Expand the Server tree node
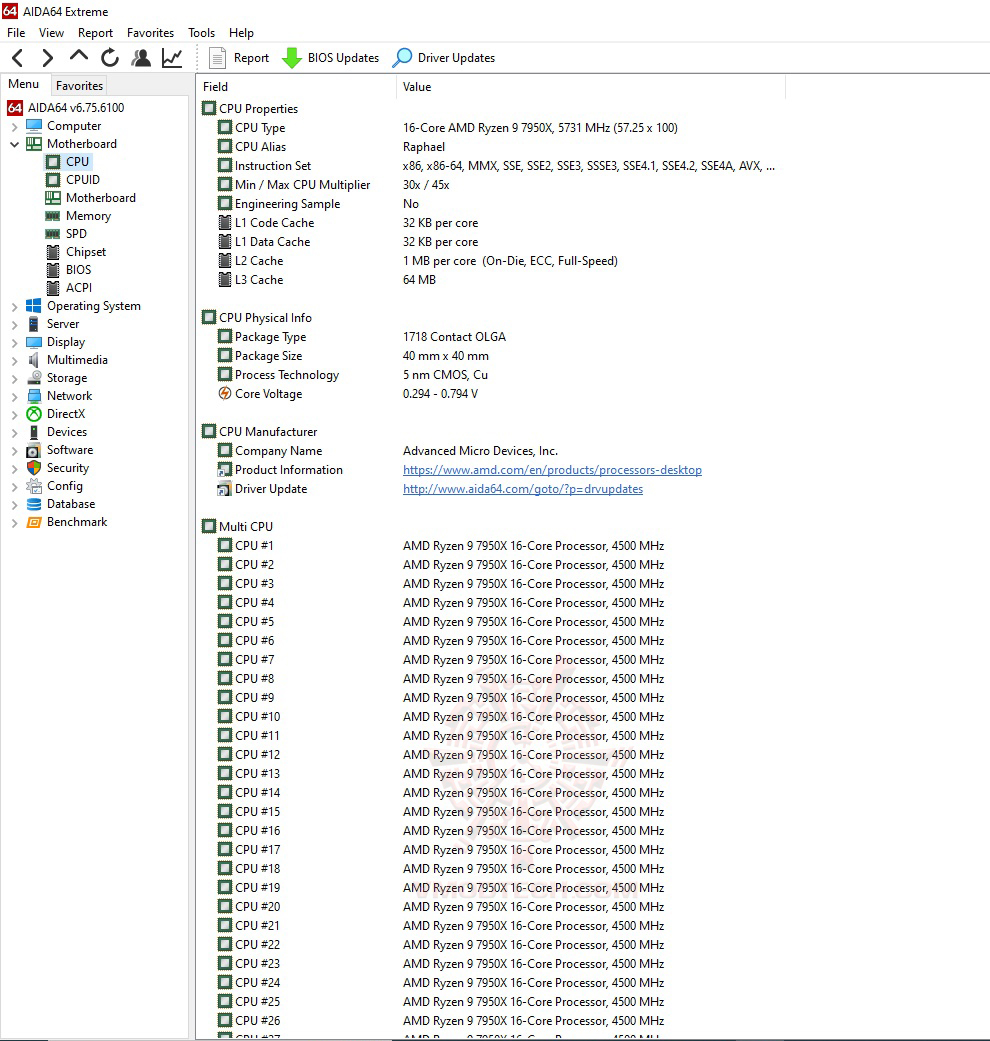The width and height of the screenshot is (990, 1041). (x=15, y=324)
